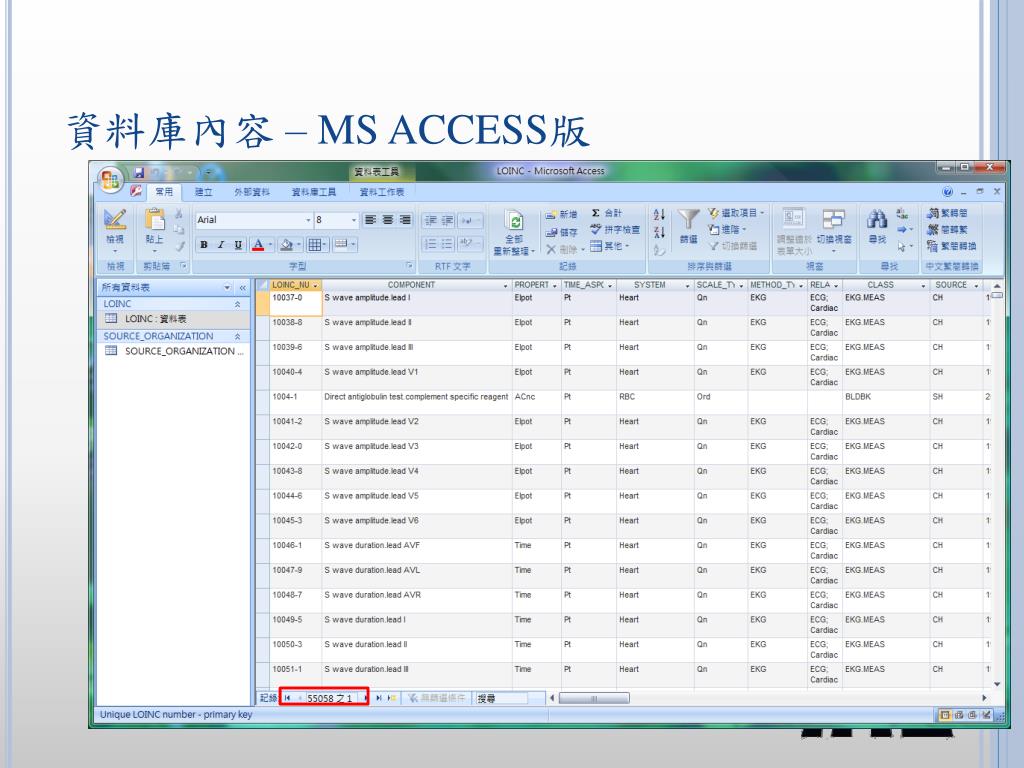Open the 所有資料表 navigation pane dropdown
Viewport: 1024px width, 768px height.
pyautogui.click(x=227, y=287)
